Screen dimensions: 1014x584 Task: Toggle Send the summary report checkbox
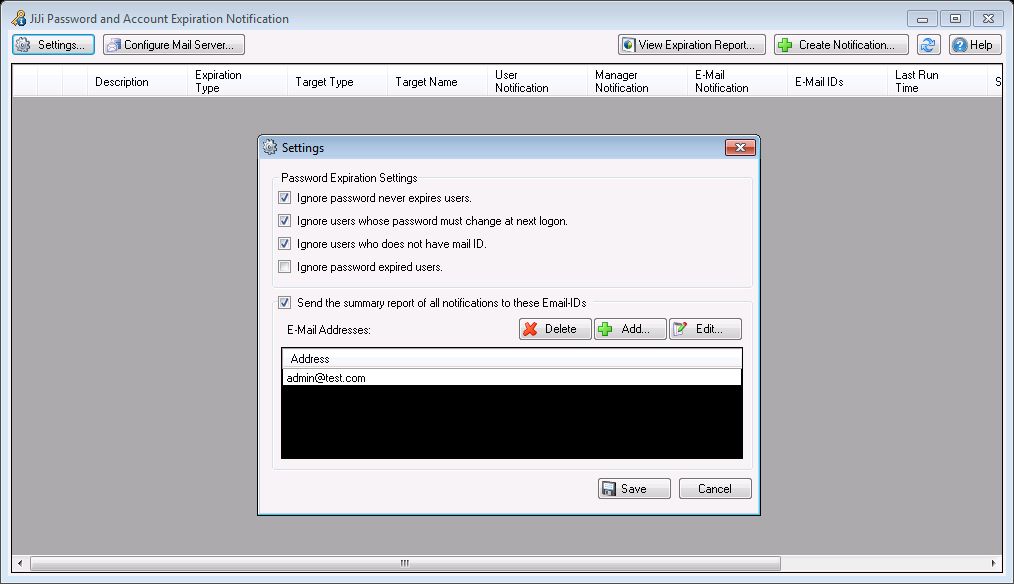285,303
